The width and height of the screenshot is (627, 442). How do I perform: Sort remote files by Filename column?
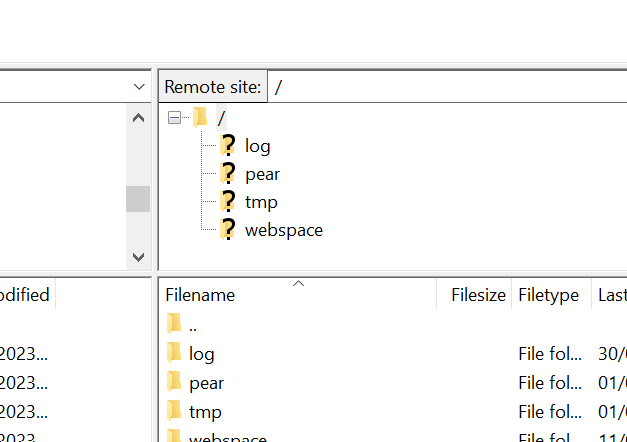tap(297, 295)
